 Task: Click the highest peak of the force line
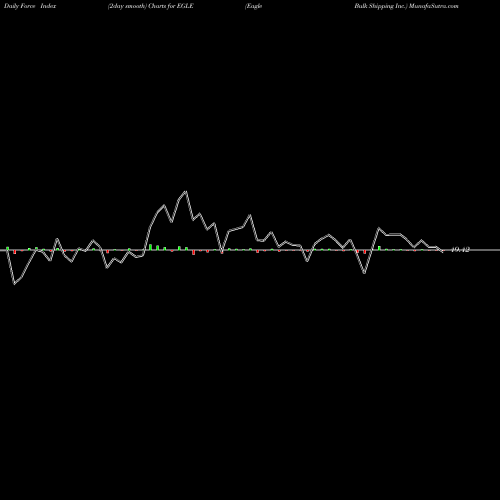pos(186,192)
